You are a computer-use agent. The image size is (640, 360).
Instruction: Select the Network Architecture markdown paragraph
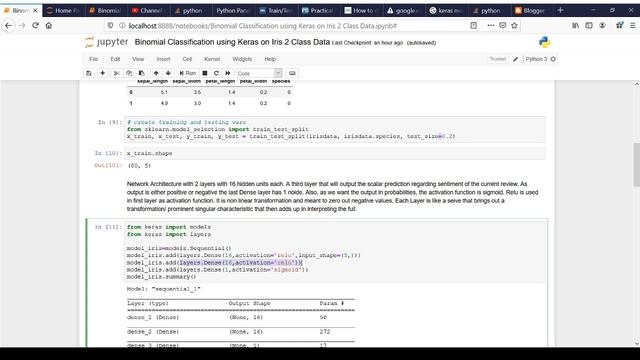coord(333,196)
